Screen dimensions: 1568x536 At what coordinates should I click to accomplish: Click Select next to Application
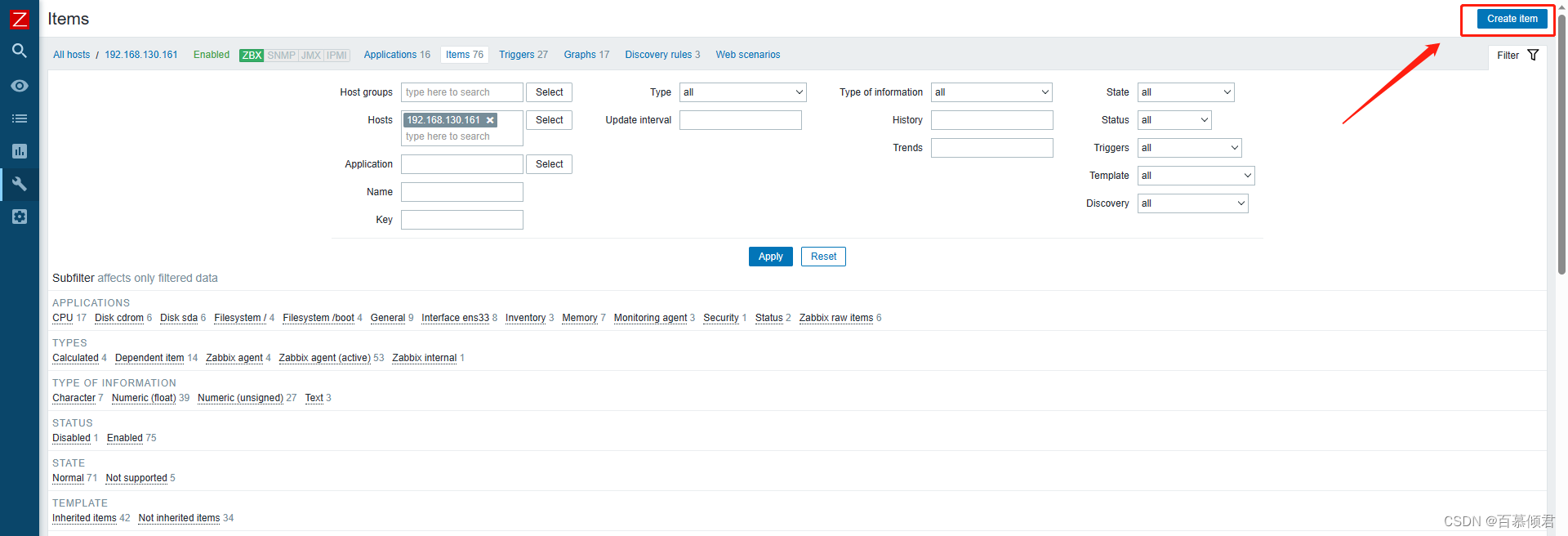549,164
